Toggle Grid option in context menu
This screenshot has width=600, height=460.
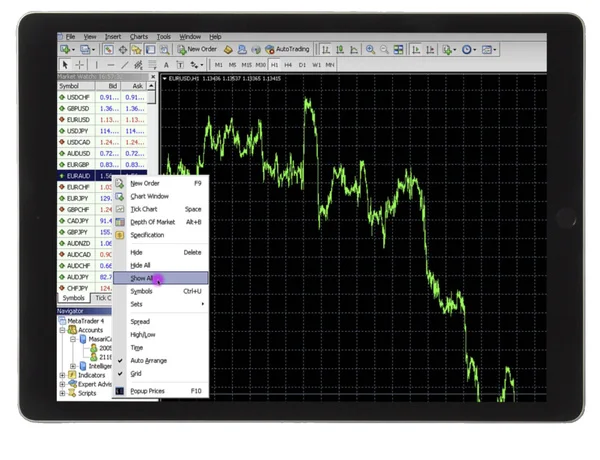point(161,374)
